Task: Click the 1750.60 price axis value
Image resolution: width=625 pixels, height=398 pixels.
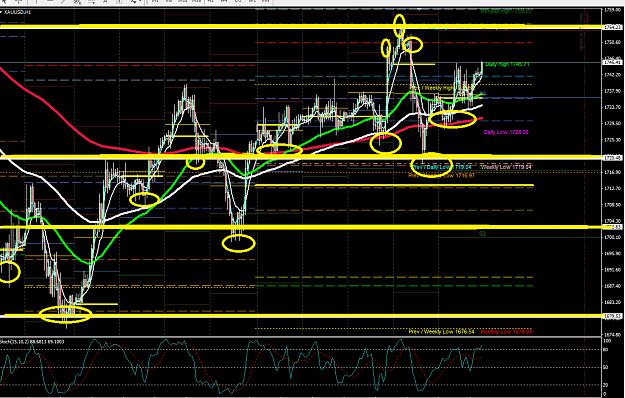Action: [613, 42]
